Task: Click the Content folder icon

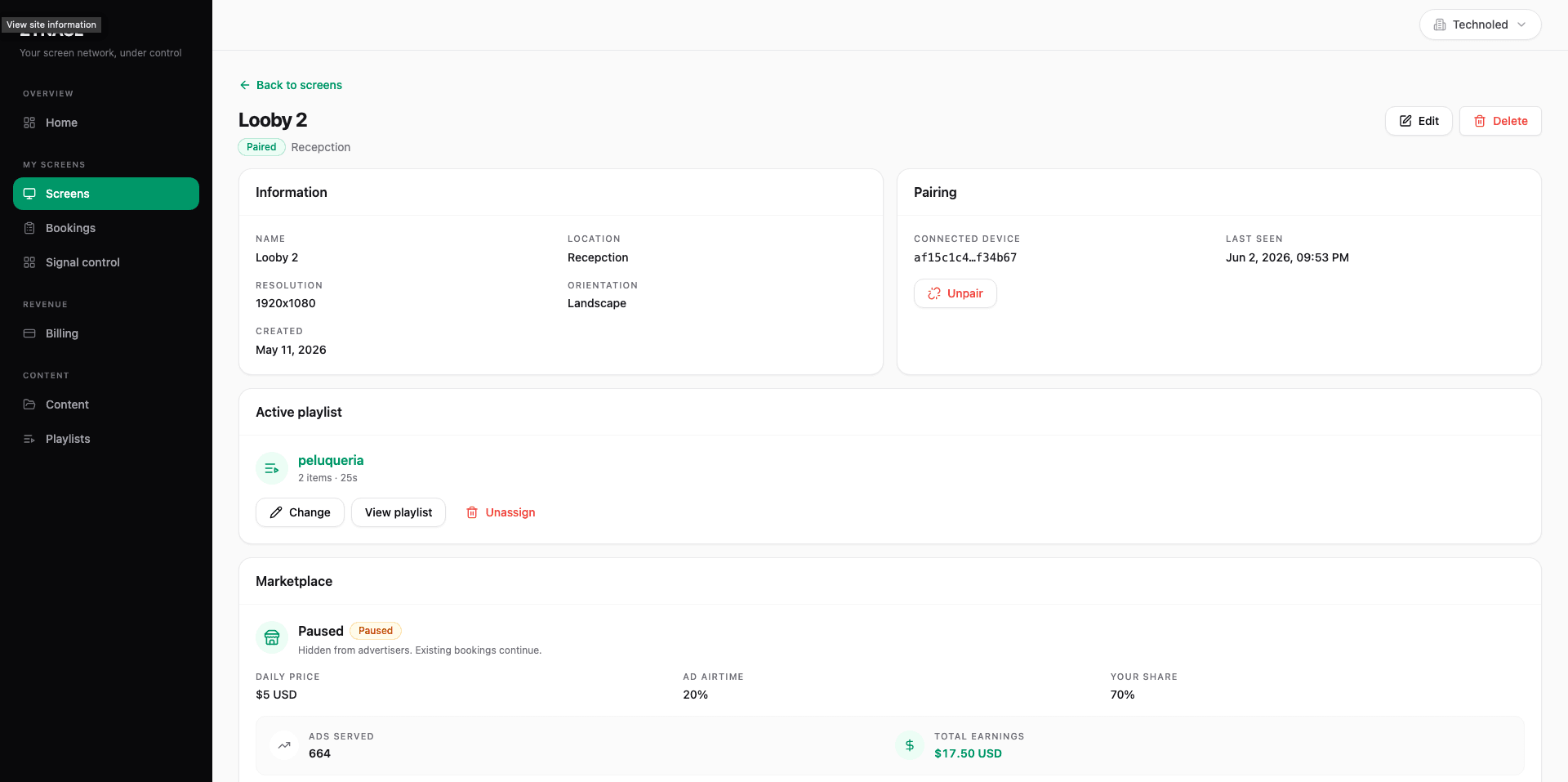Action: 29,404
